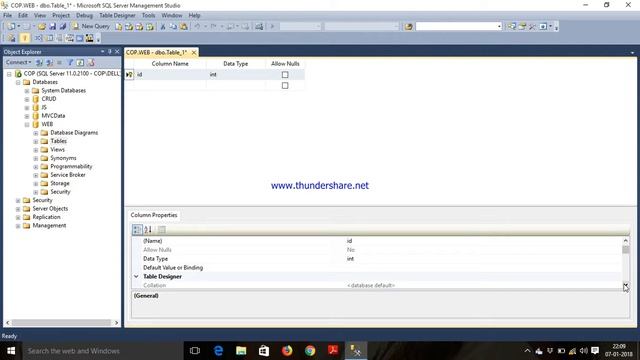The height and width of the screenshot is (360, 640).
Task: Open the search combo box dropdown in toolbar
Action: point(499,27)
